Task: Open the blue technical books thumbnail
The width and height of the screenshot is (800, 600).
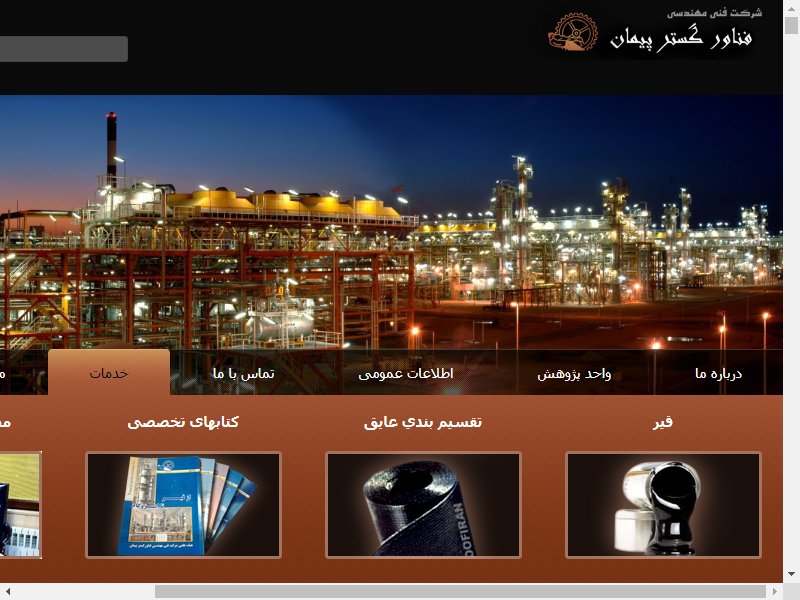Action: pyautogui.click(x=183, y=505)
